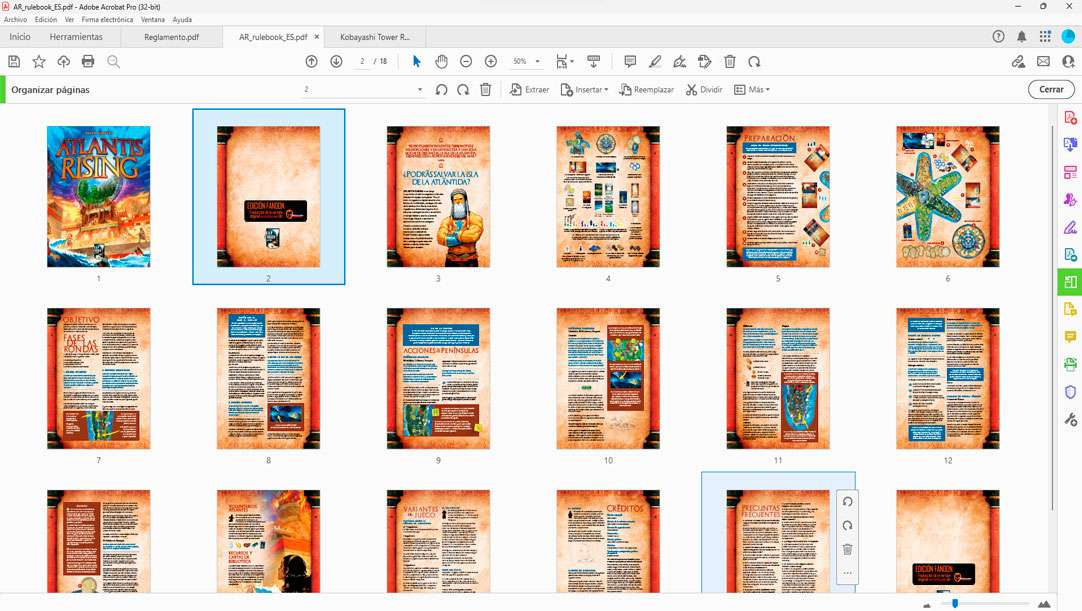1082x611 pixels.
Task: Save the file with the floppy disk icon
Action: coord(14,61)
